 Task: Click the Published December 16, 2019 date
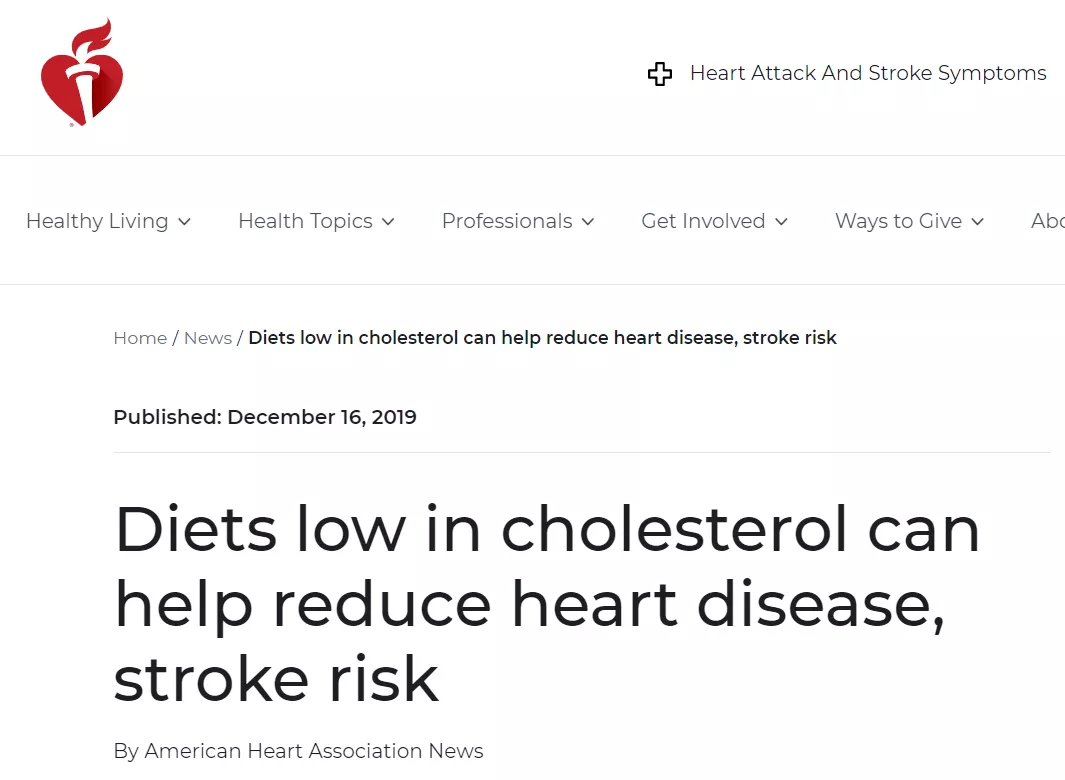pyautogui.click(x=265, y=417)
